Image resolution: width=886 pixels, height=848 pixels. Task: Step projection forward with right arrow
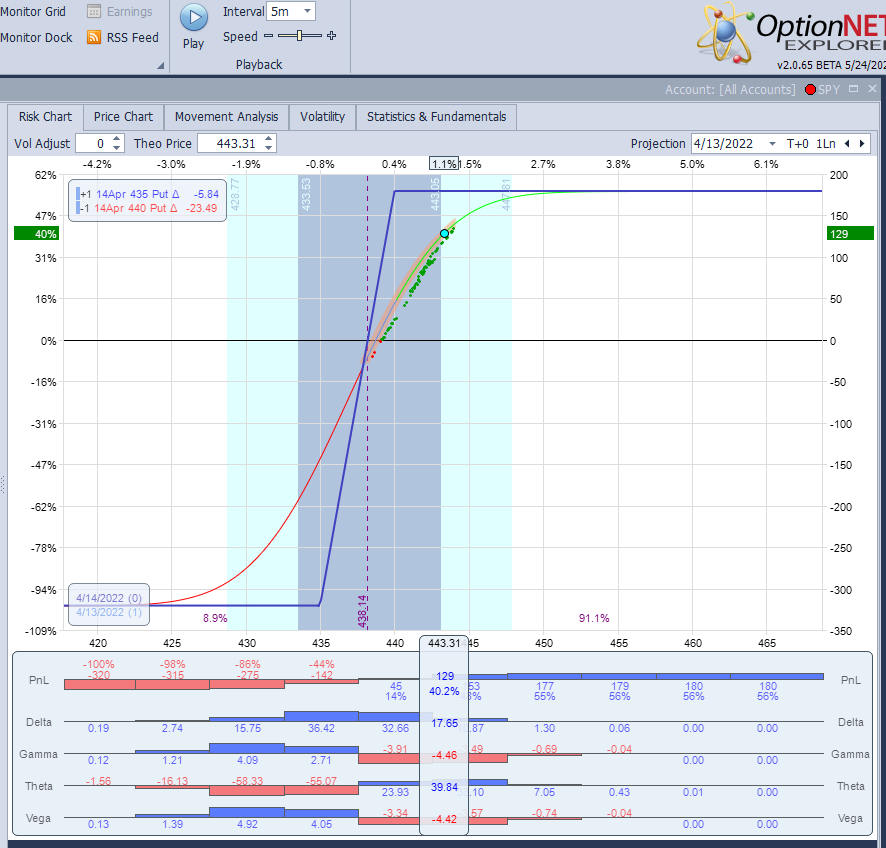coord(862,143)
